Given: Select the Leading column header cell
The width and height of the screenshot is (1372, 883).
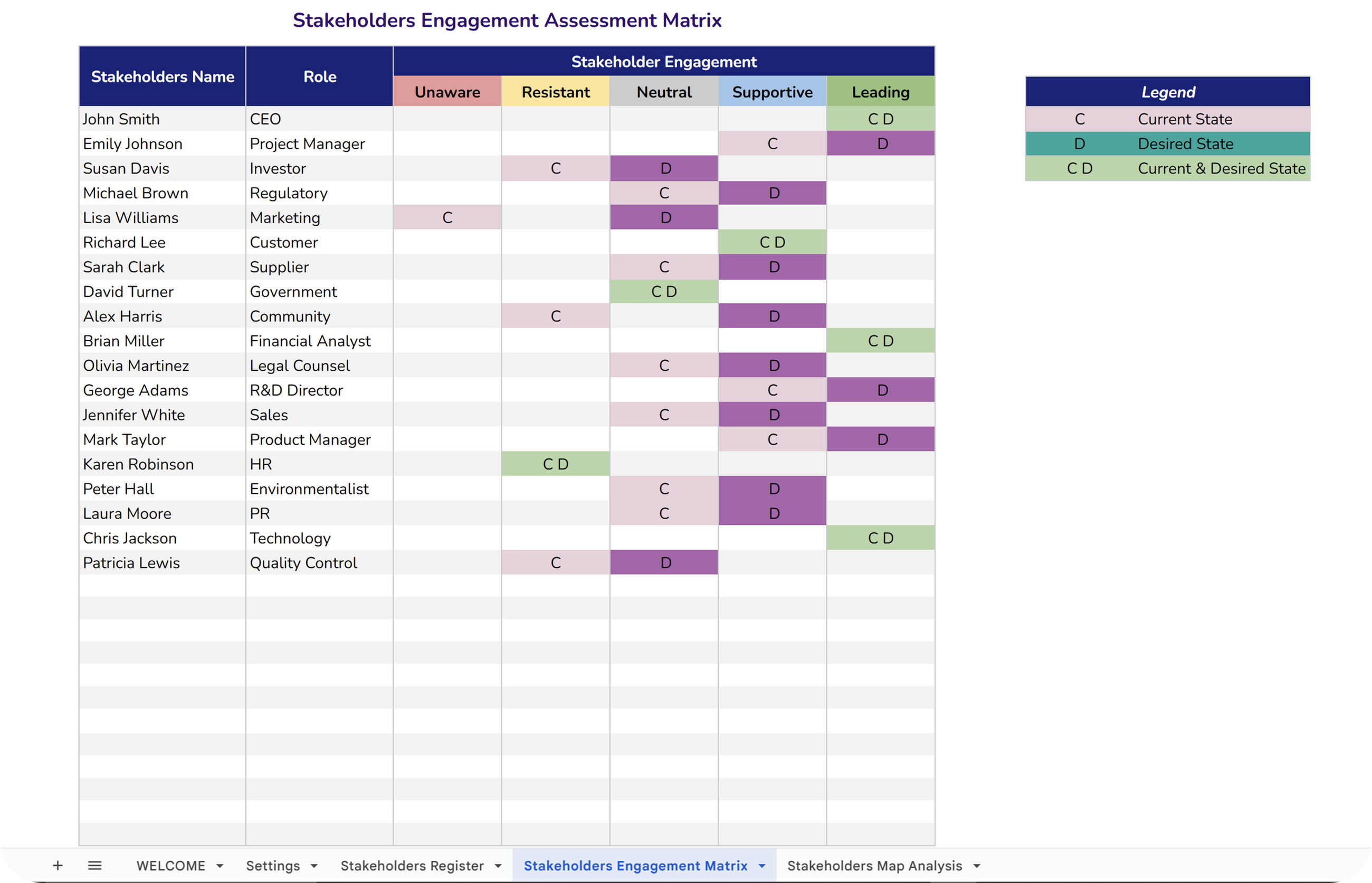Looking at the screenshot, I should pos(880,92).
